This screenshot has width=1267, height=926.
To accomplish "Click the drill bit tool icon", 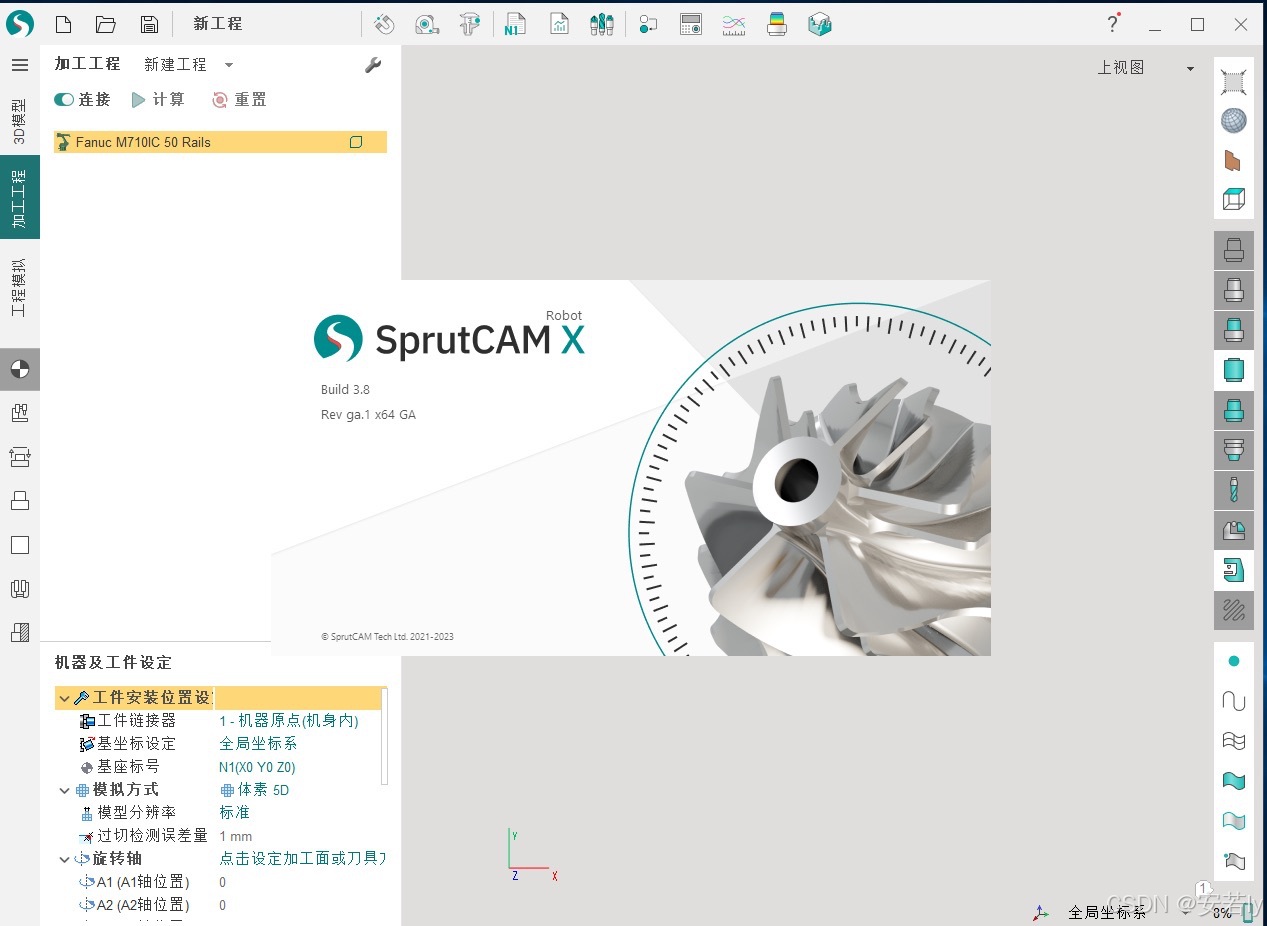I will [x=1234, y=490].
